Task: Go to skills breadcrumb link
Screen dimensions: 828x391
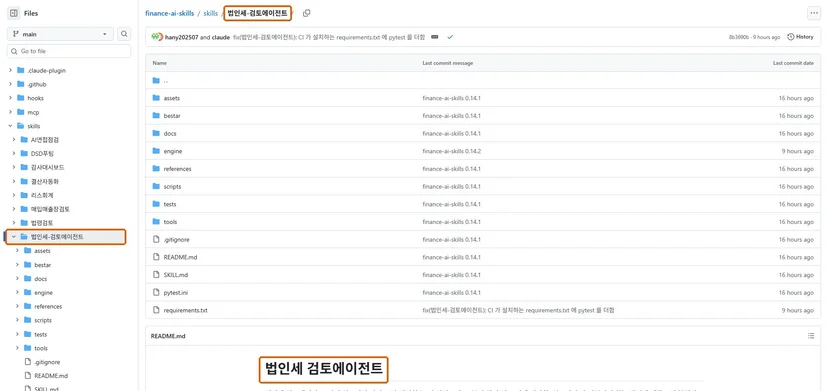Action: [210, 13]
